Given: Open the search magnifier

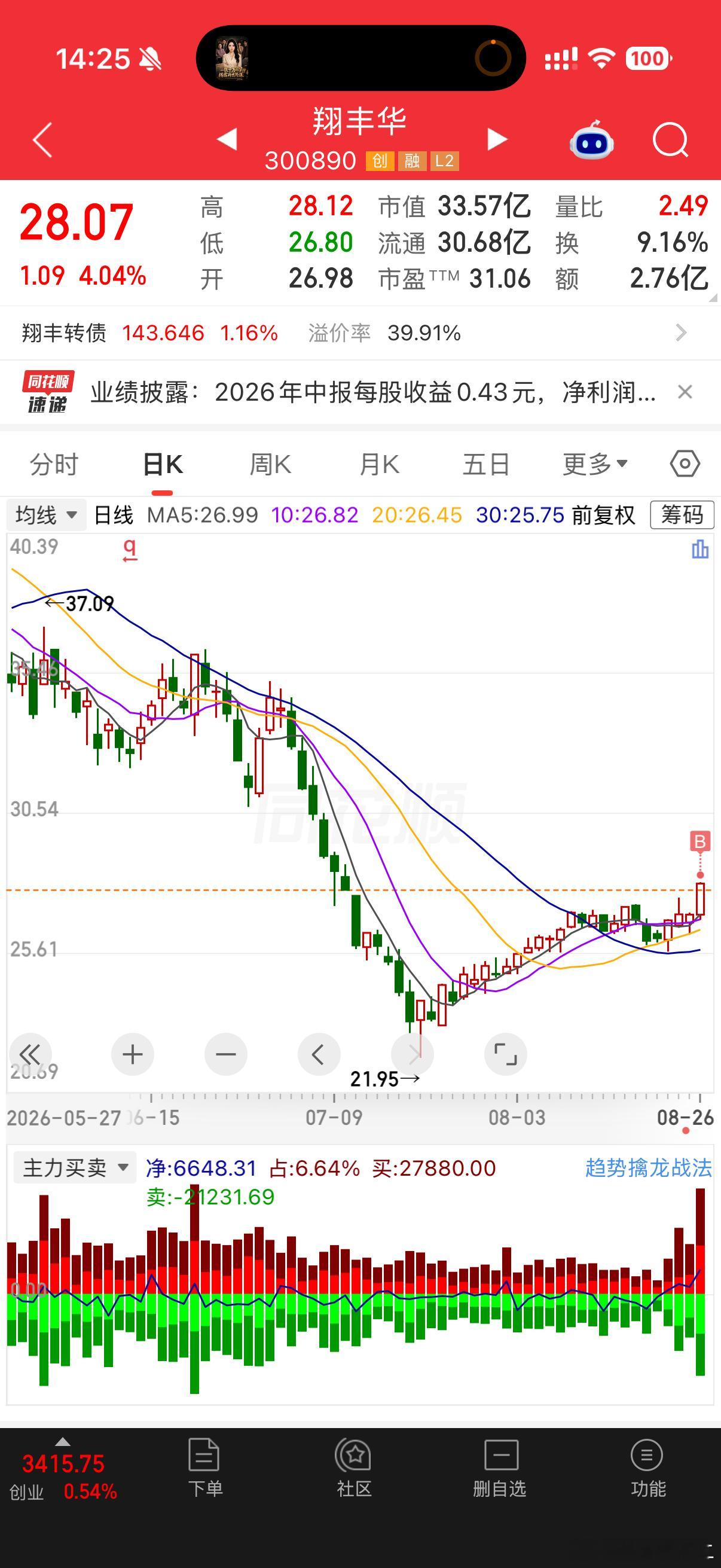Looking at the screenshot, I should pos(670,141).
